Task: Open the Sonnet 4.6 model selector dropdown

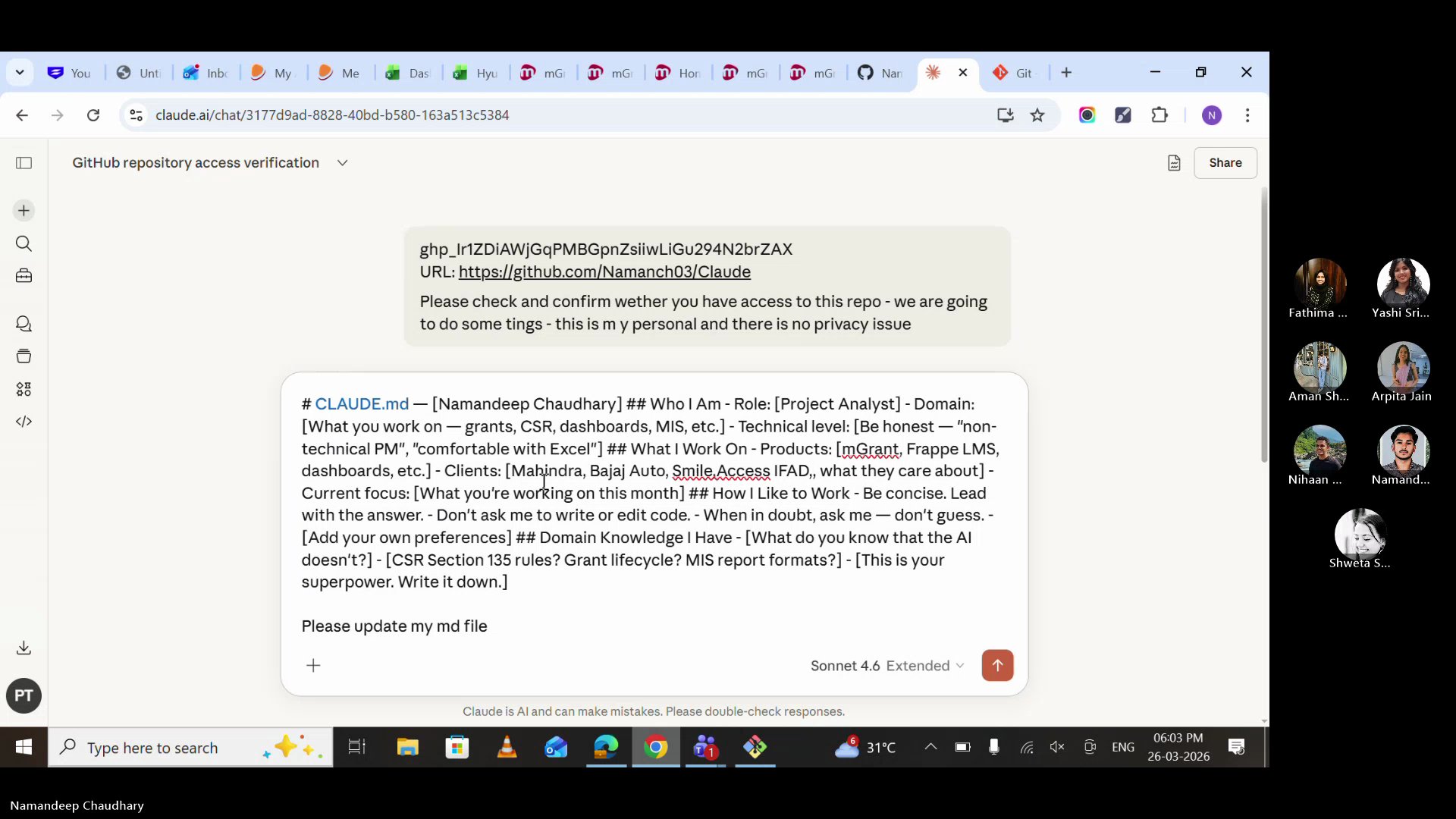Action: (845, 666)
